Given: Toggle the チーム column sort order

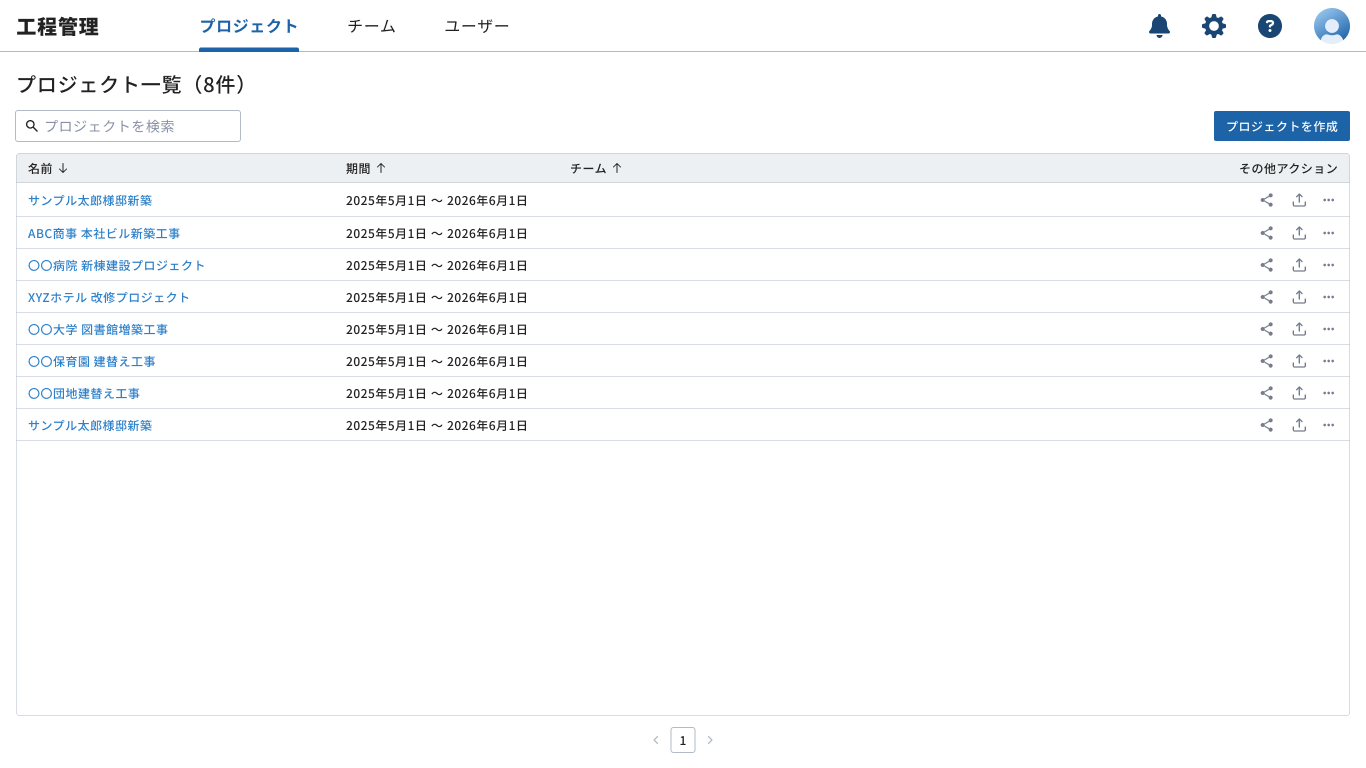Looking at the screenshot, I should (595, 168).
